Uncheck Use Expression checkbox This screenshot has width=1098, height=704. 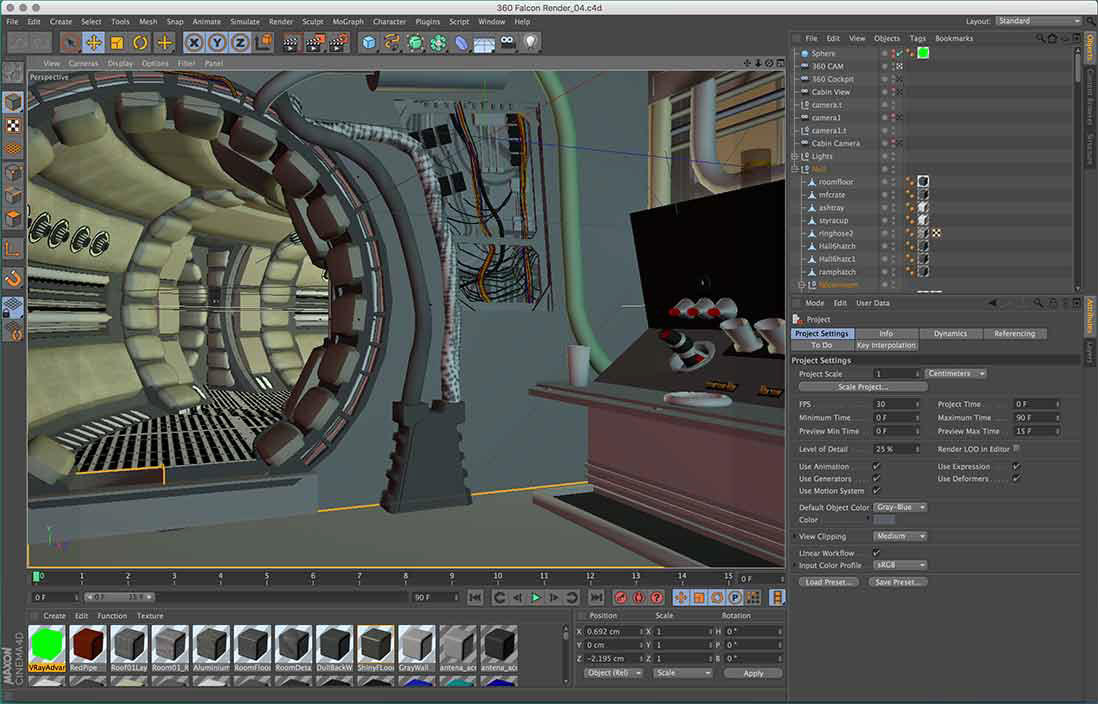click(x=1016, y=467)
